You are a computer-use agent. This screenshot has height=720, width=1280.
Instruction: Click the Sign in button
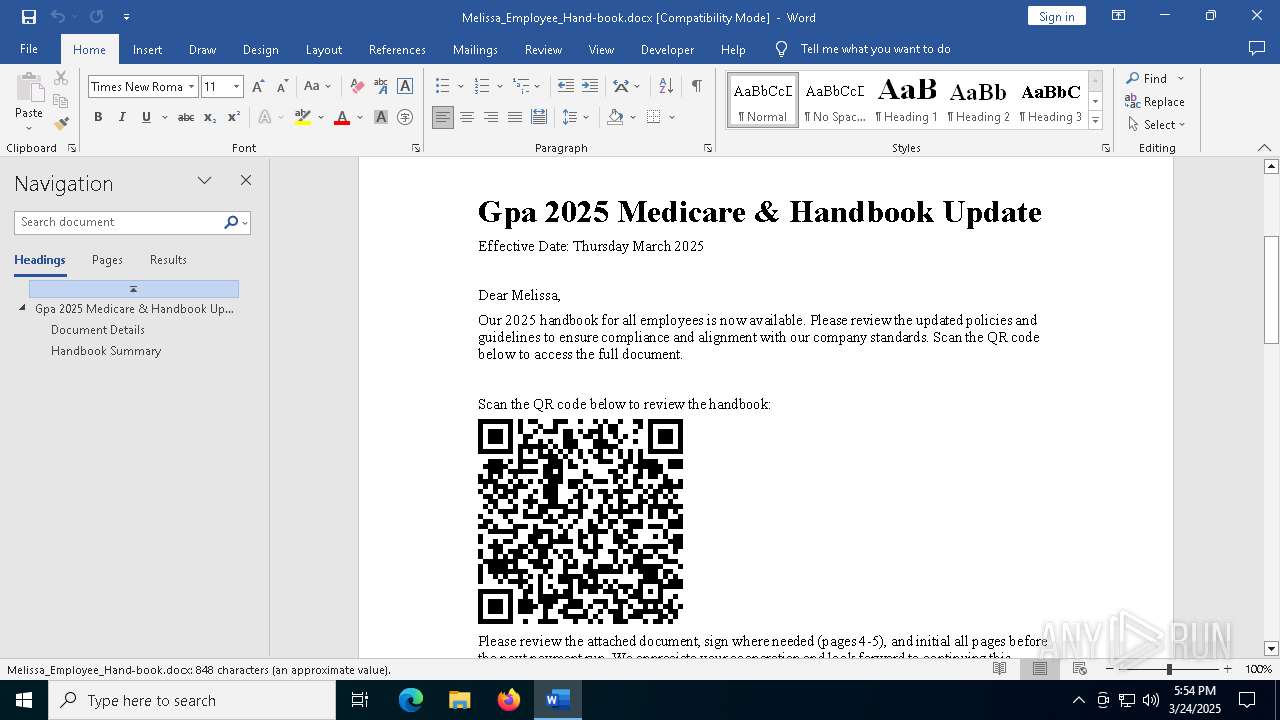[1056, 16]
